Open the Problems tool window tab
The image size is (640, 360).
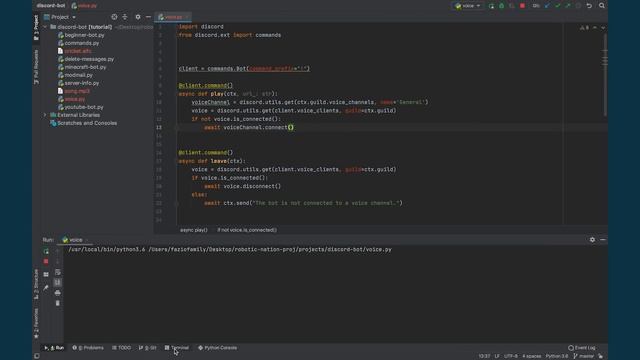pyautogui.click(x=88, y=348)
